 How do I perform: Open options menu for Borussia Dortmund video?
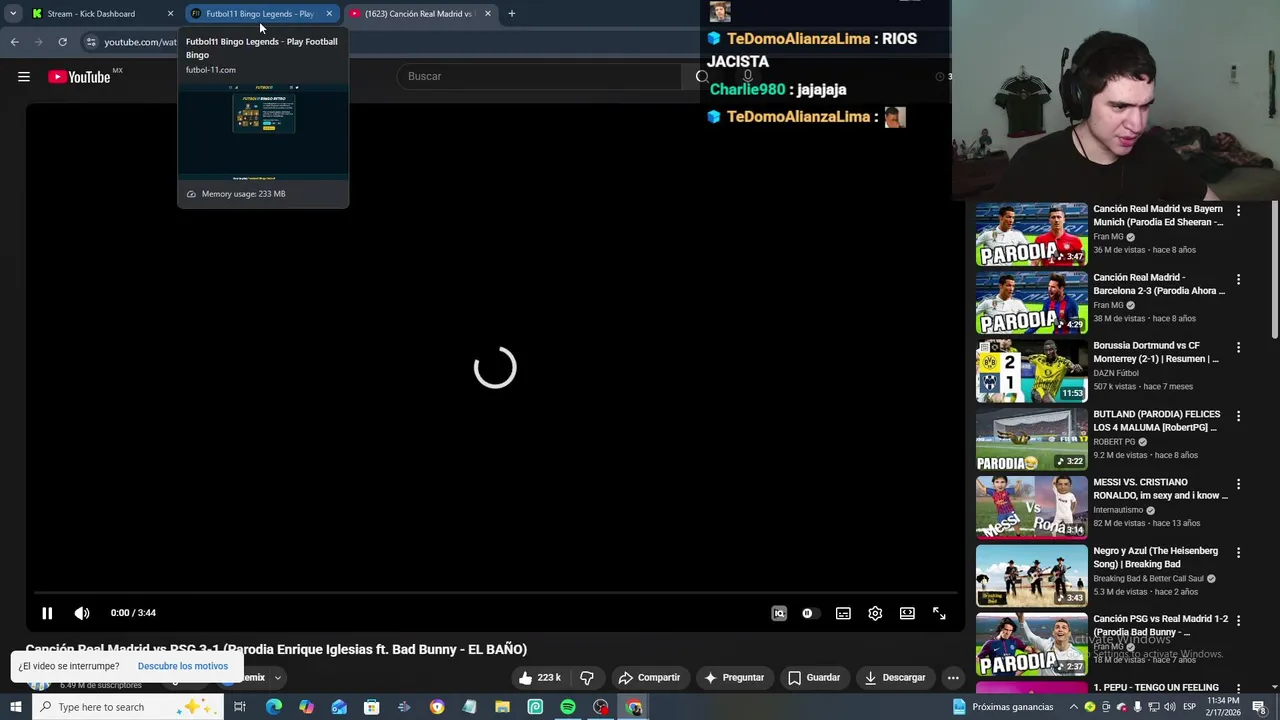coord(1238,347)
